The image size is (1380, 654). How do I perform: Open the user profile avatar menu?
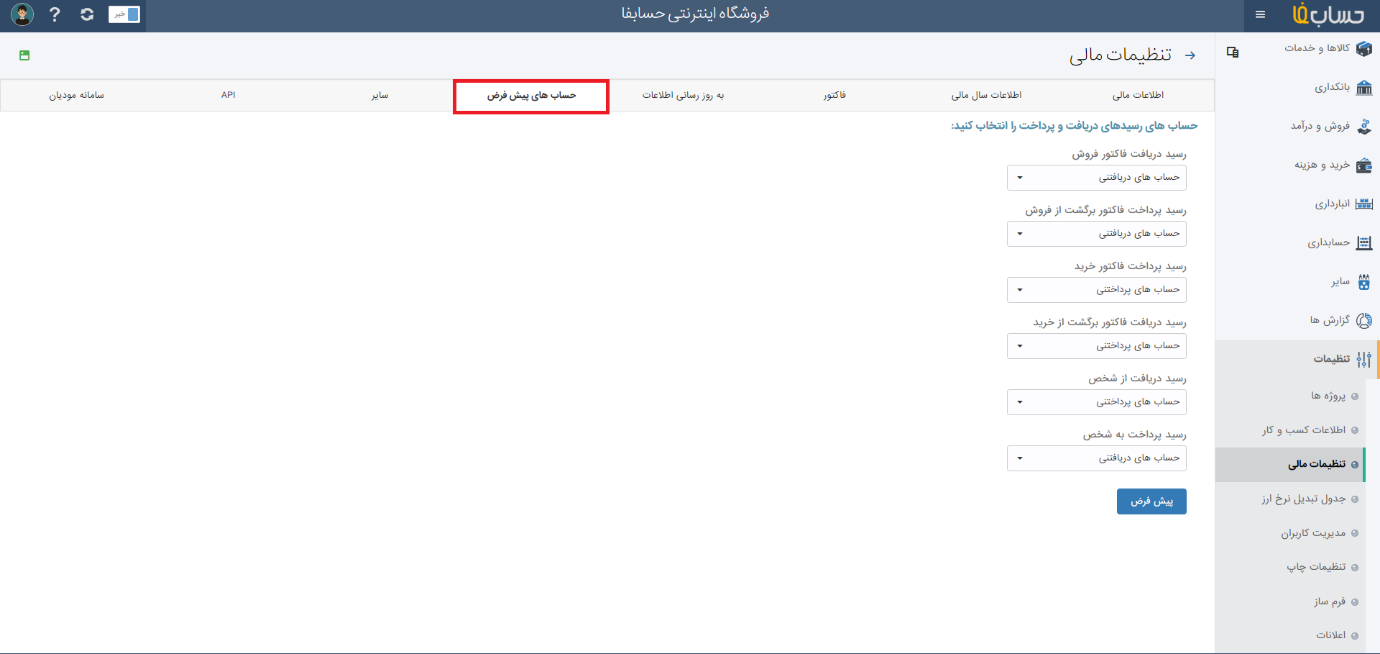click(x=22, y=15)
